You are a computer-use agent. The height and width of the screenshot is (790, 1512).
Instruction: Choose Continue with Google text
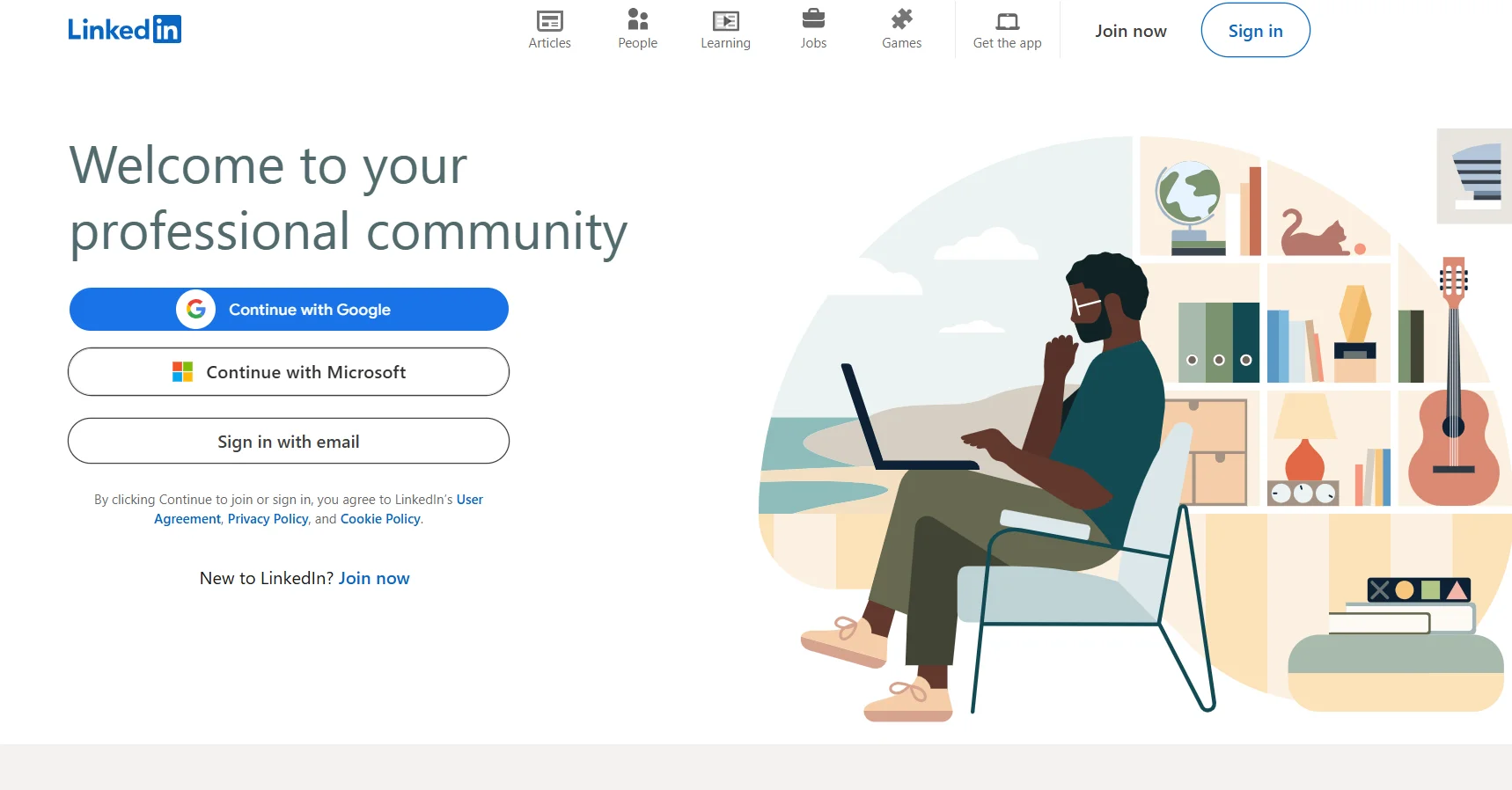point(310,310)
